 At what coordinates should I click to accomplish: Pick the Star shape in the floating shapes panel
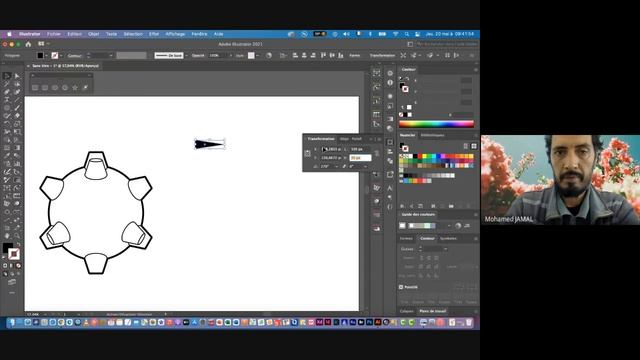pos(75,87)
